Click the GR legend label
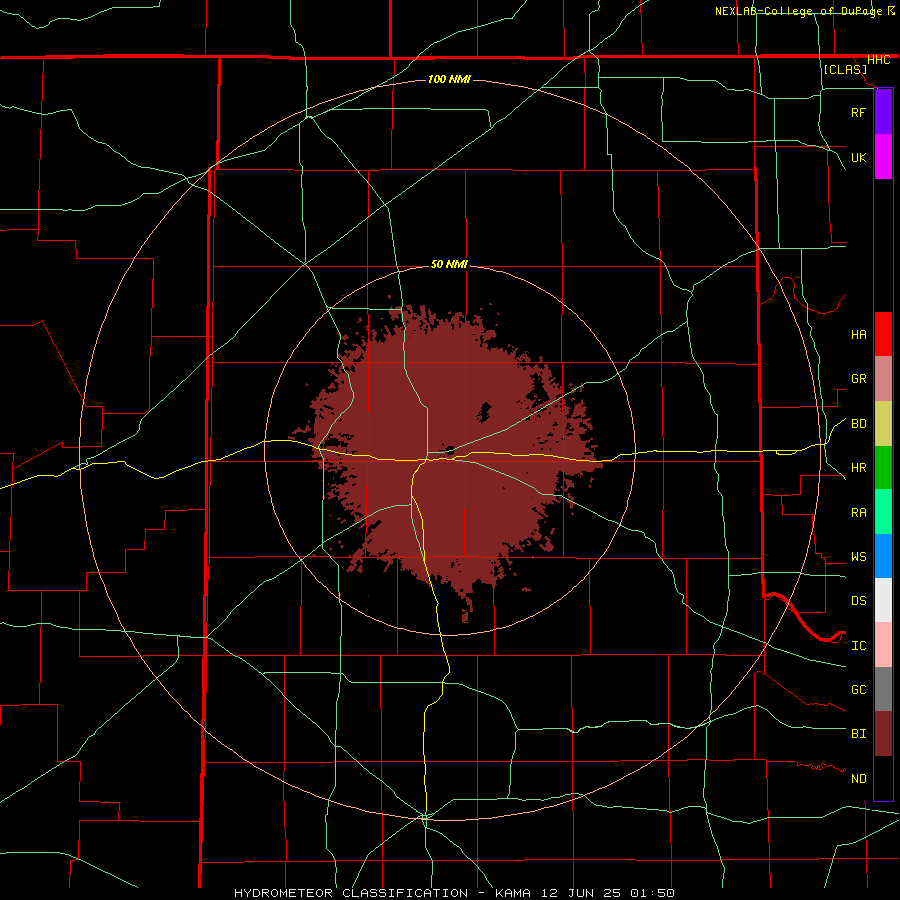Viewport: 900px width, 900px height. [x=858, y=379]
